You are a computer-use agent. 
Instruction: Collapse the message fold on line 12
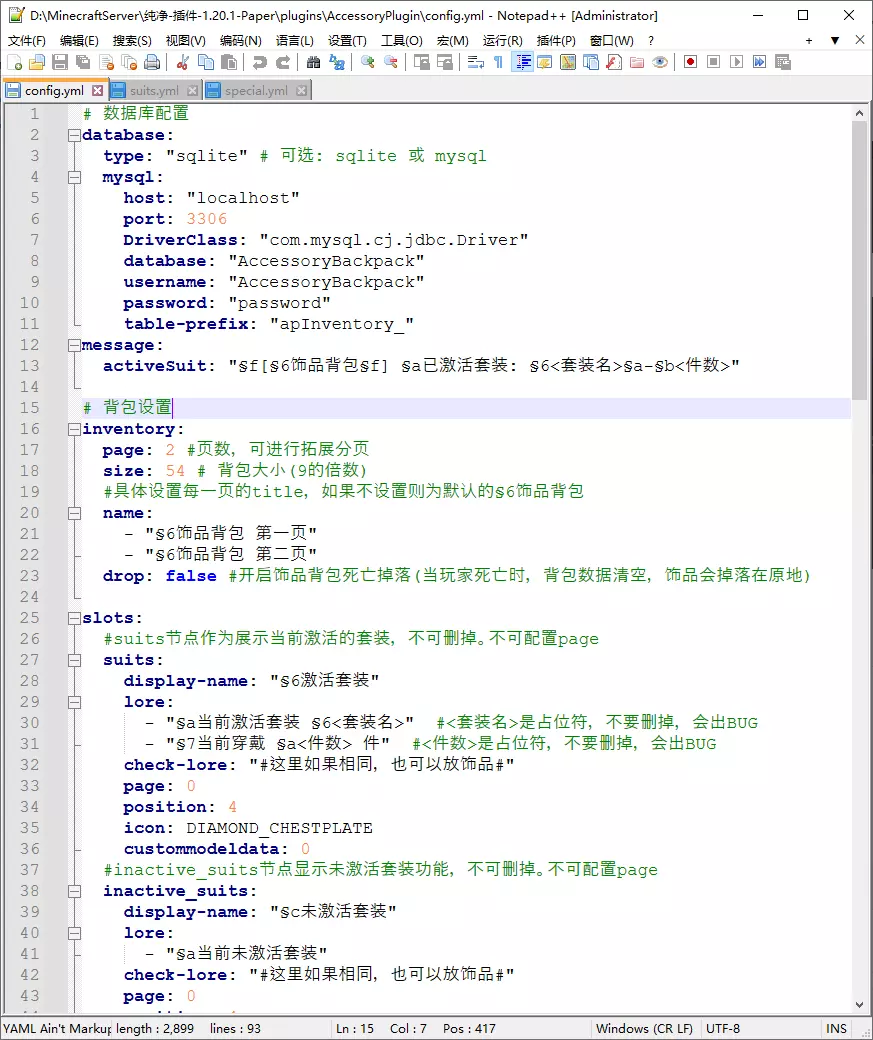pyautogui.click(x=74, y=346)
